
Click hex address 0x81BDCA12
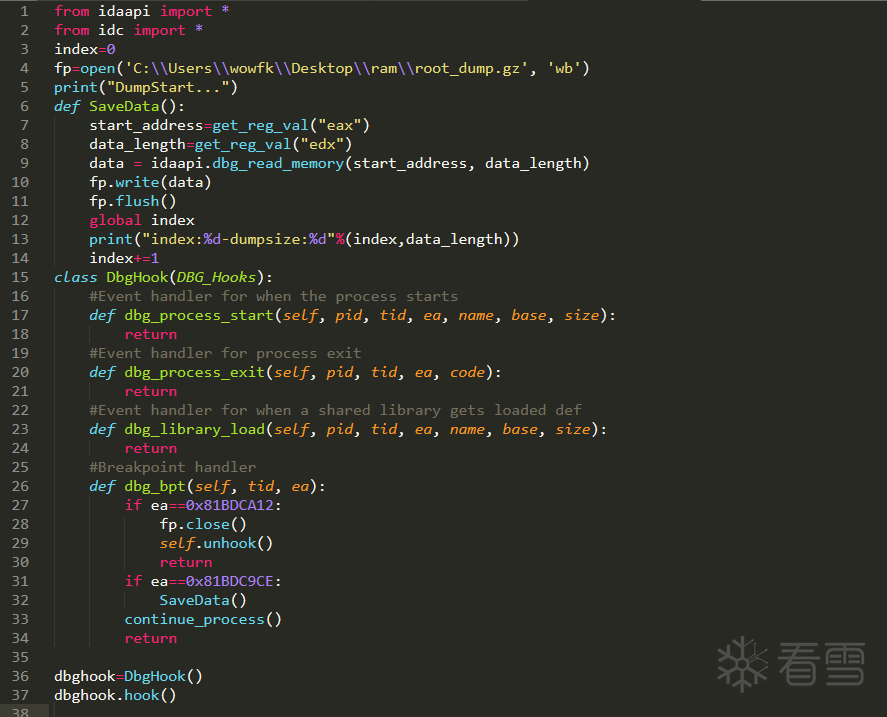point(230,505)
